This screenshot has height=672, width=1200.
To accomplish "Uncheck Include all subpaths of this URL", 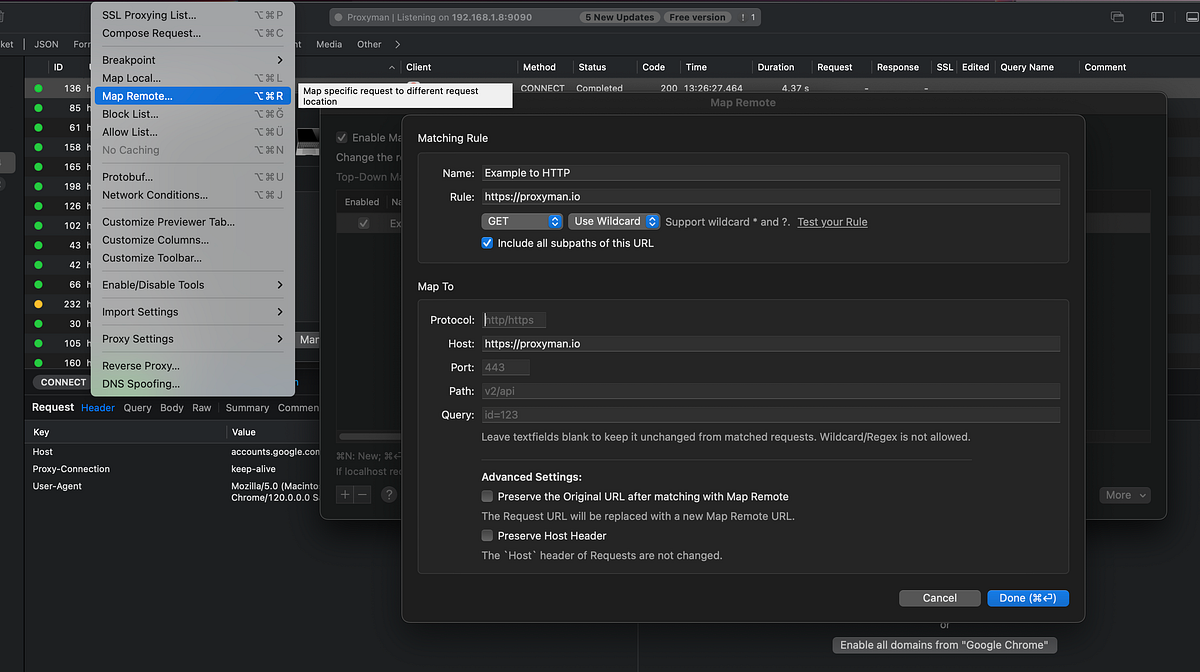I will tap(488, 242).
